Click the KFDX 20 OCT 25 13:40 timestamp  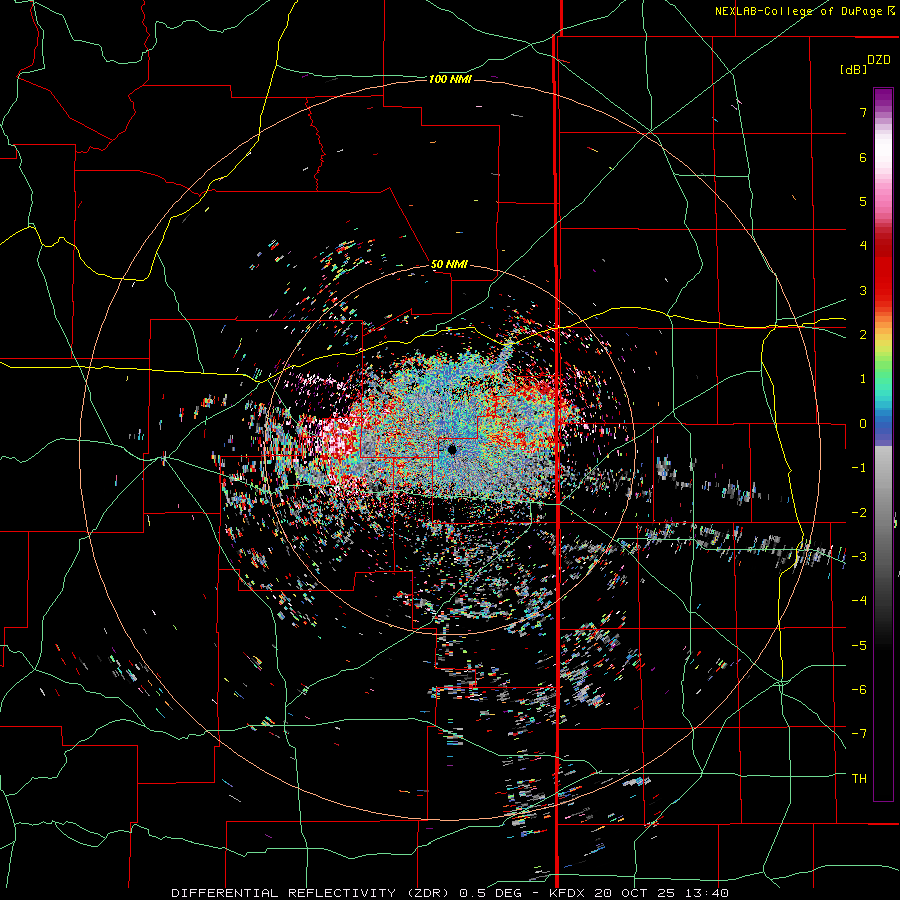point(639,893)
